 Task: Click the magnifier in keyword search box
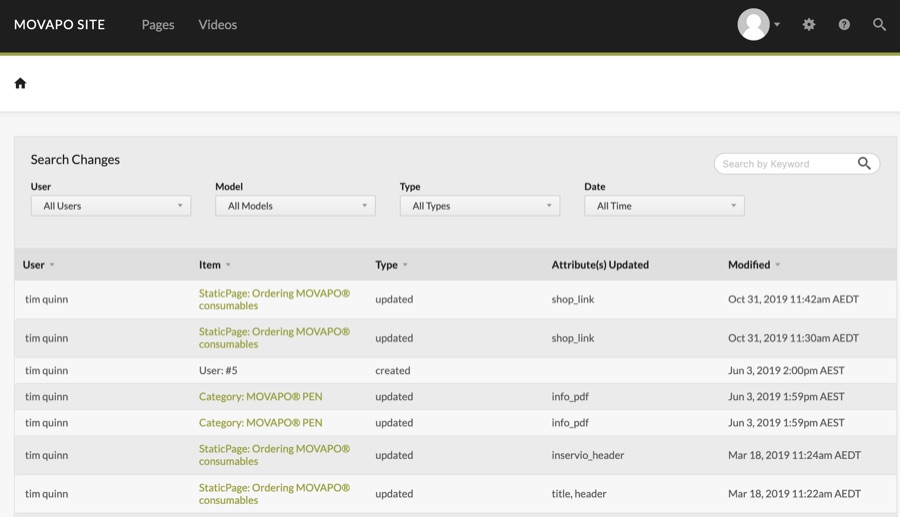point(864,164)
